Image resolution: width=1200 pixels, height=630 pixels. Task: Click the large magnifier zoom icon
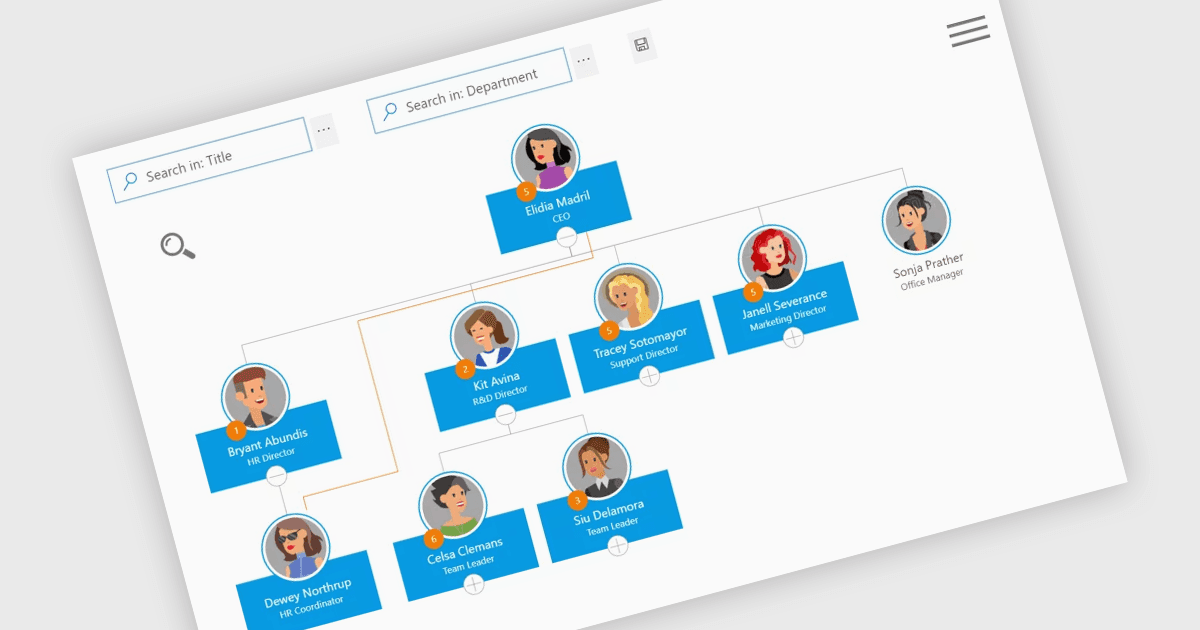pos(178,245)
